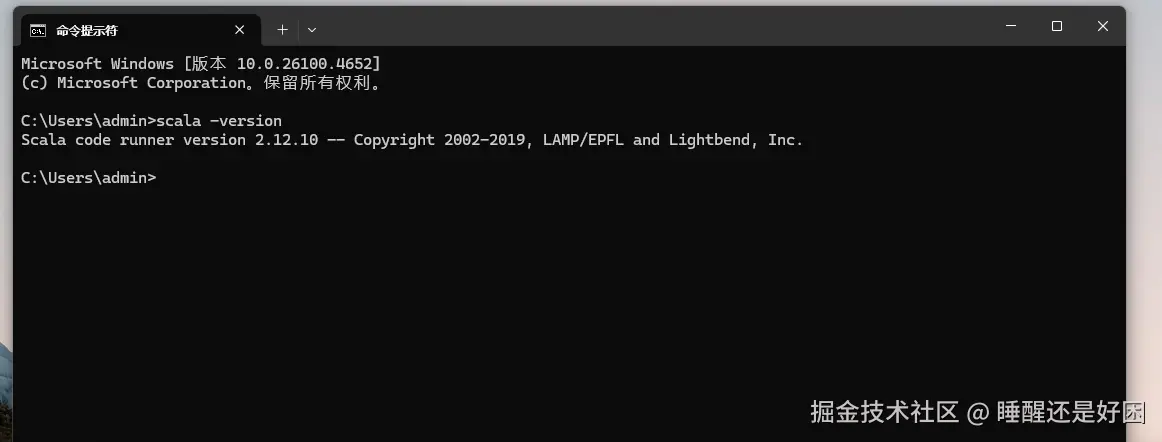The width and height of the screenshot is (1162, 442).
Task: Click the typed scala -version command
Action: pos(219,121)
